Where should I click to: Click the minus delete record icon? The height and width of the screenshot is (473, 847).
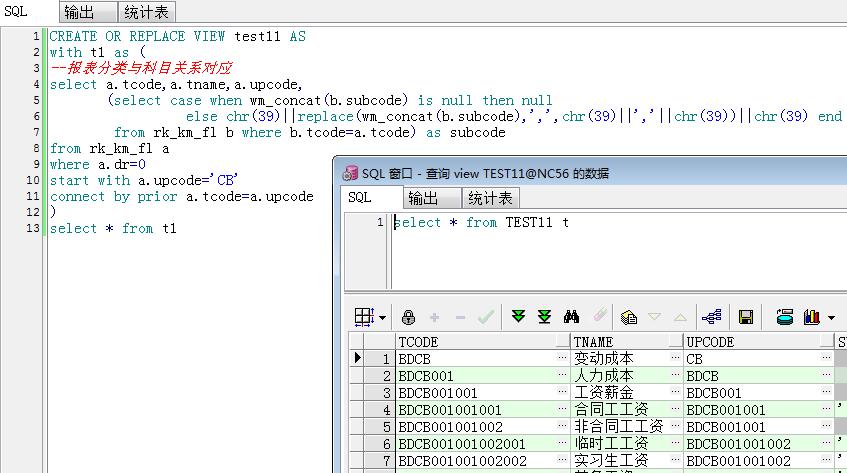(460, 317)
